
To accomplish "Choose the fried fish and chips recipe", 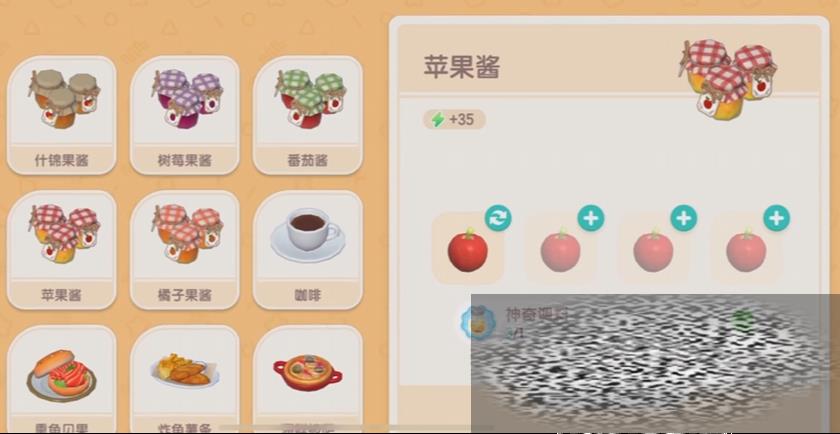I will point(185,379).
